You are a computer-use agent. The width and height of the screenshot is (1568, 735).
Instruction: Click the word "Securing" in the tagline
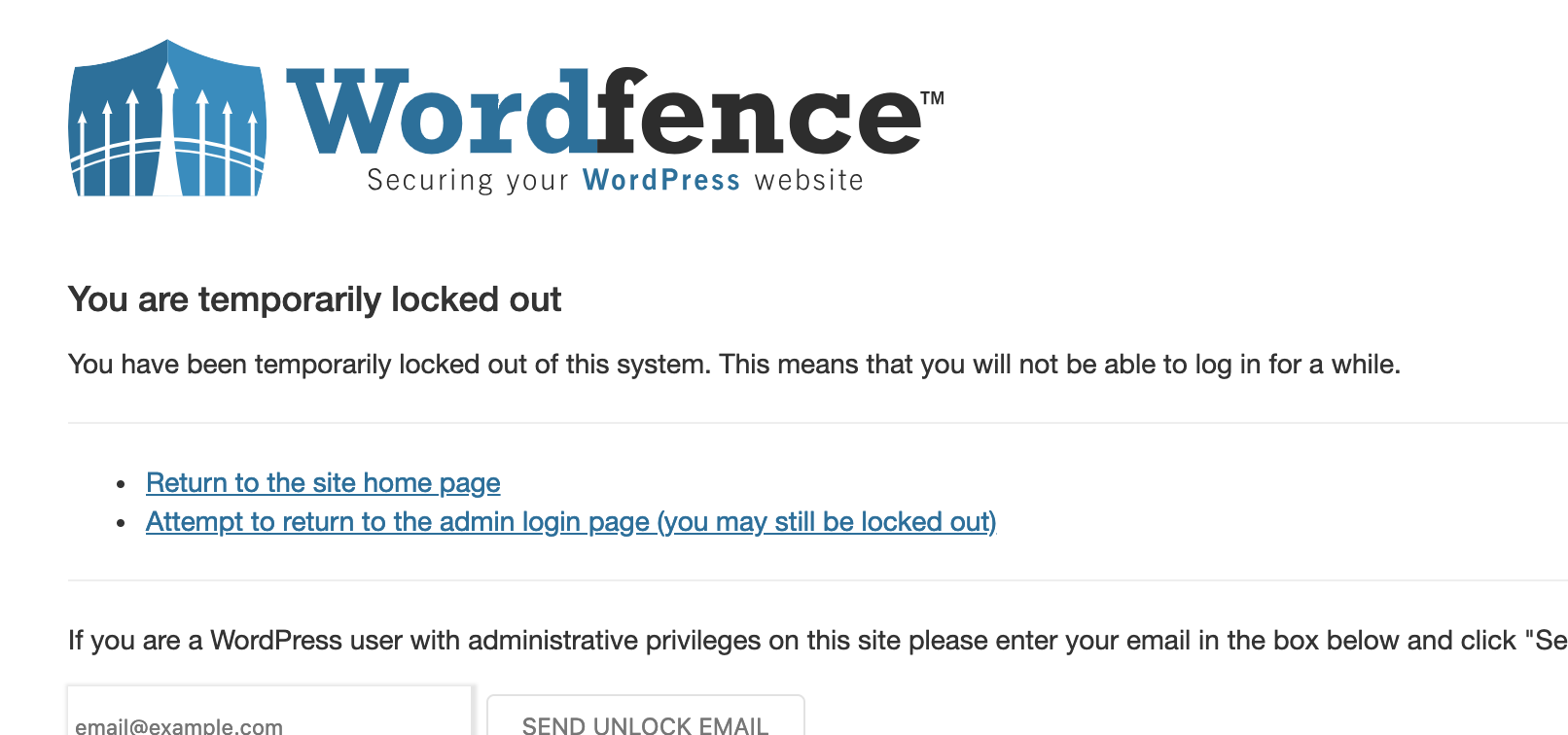click(x=431, y=181)
